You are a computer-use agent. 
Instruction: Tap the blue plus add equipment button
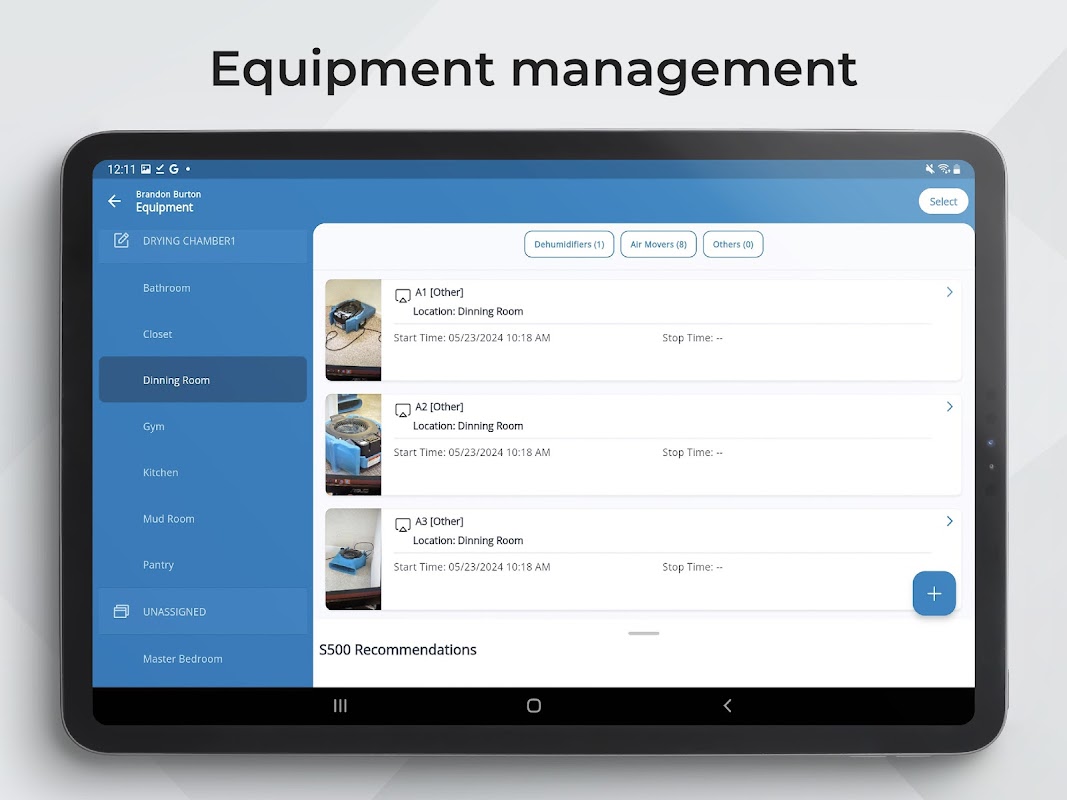[934, 593]
